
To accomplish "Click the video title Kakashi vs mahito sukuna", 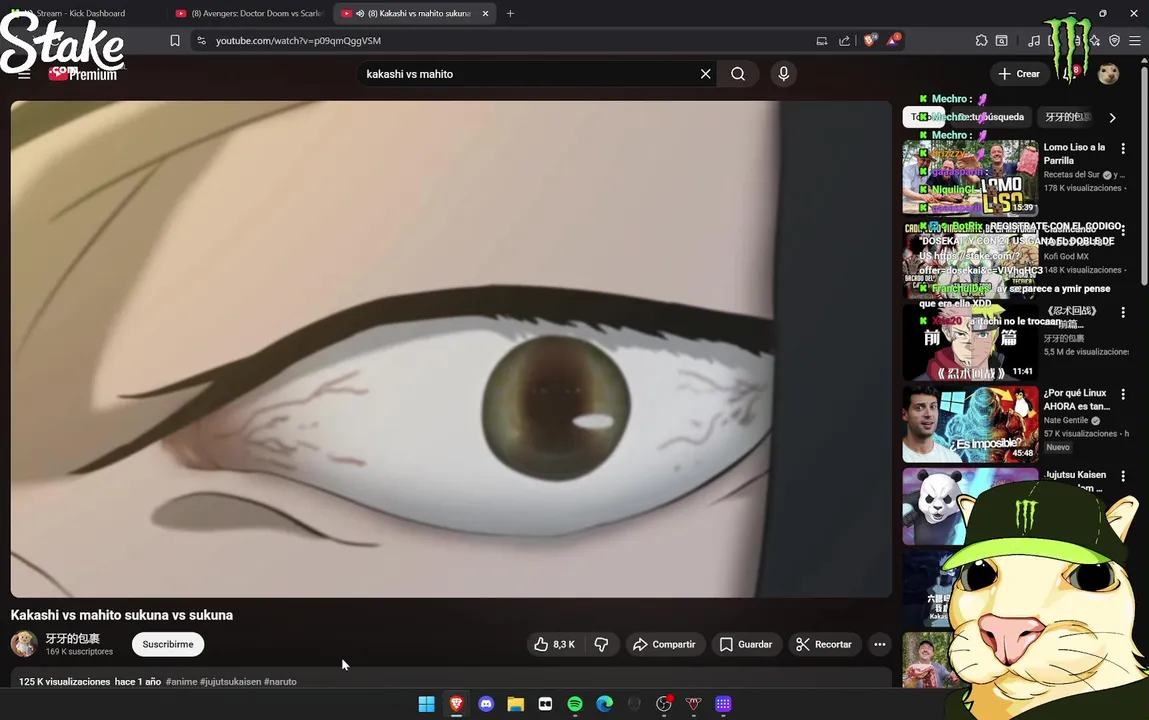I will (122, 615).
